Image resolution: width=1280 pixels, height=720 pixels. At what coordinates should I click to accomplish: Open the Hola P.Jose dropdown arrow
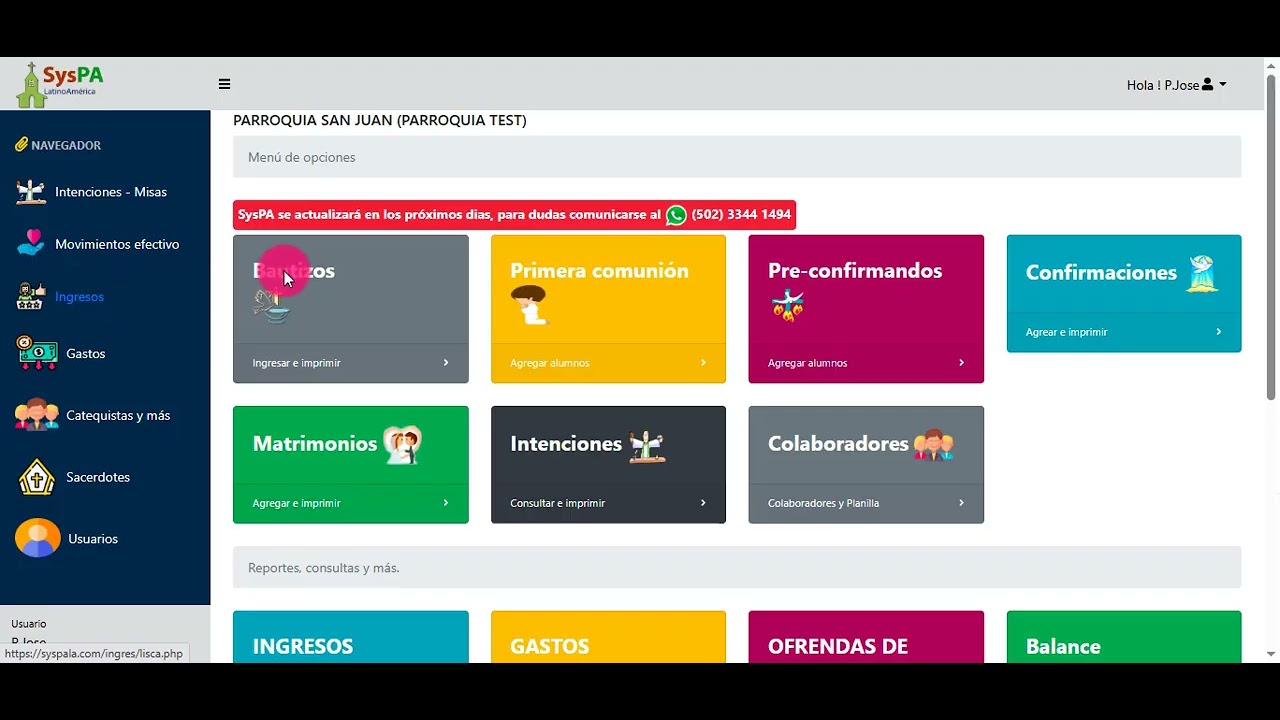tap(1223, 85)
